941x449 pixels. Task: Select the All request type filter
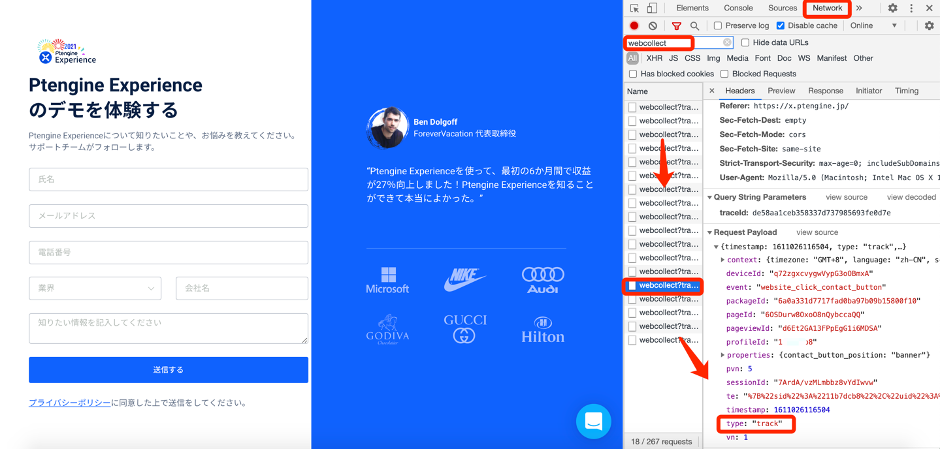[632, 58]
